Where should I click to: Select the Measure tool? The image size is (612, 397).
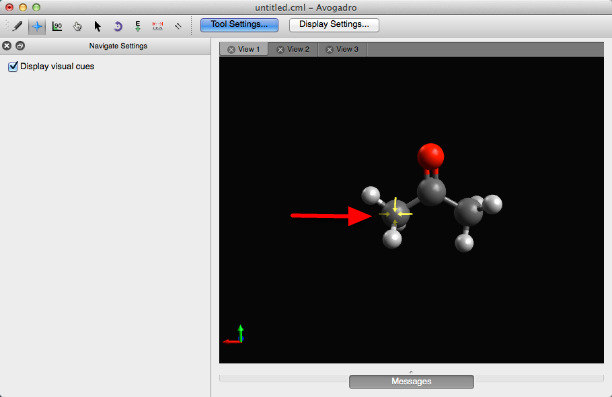(158, 26)
